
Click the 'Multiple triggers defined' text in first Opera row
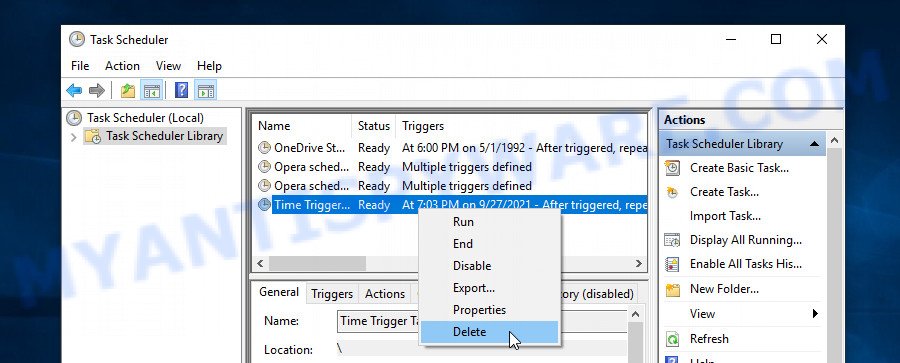tap(467, 167)
